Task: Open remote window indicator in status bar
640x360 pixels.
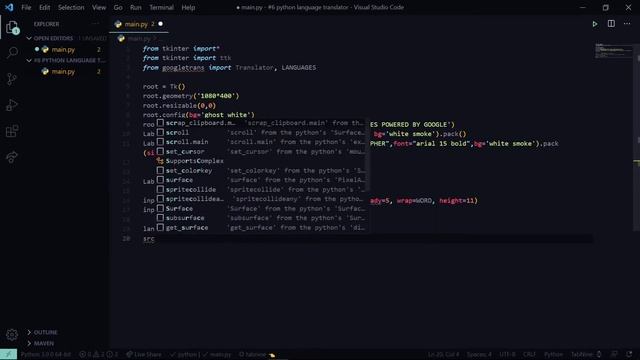Action: coord(8,354)
